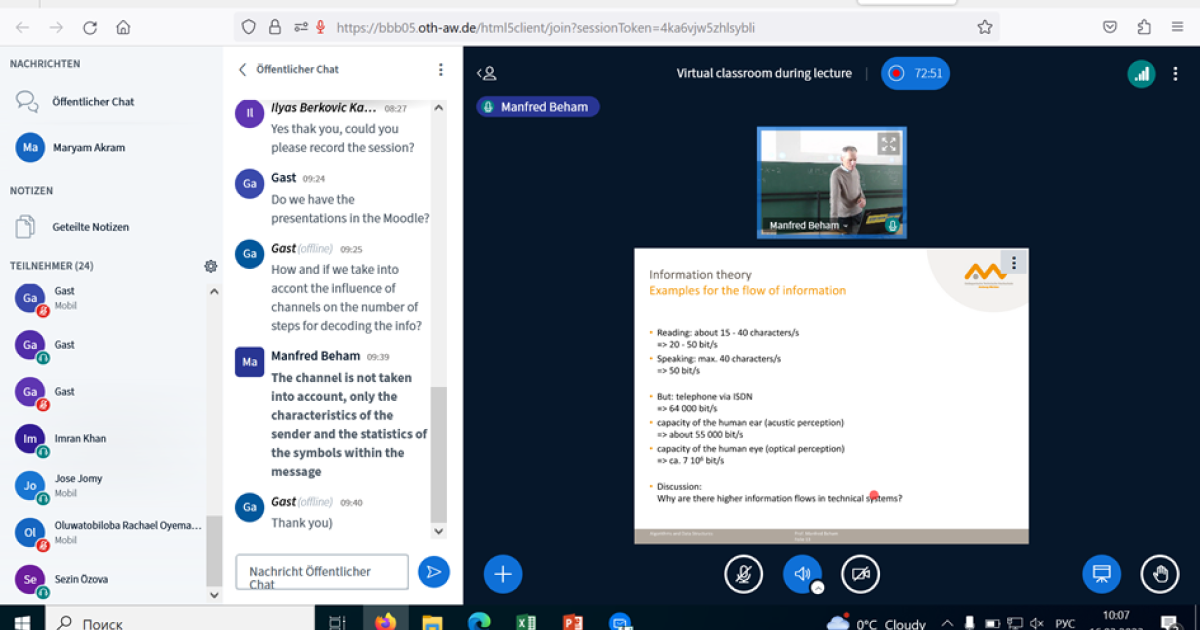Open participants settings gear icon

click(211, 266)
